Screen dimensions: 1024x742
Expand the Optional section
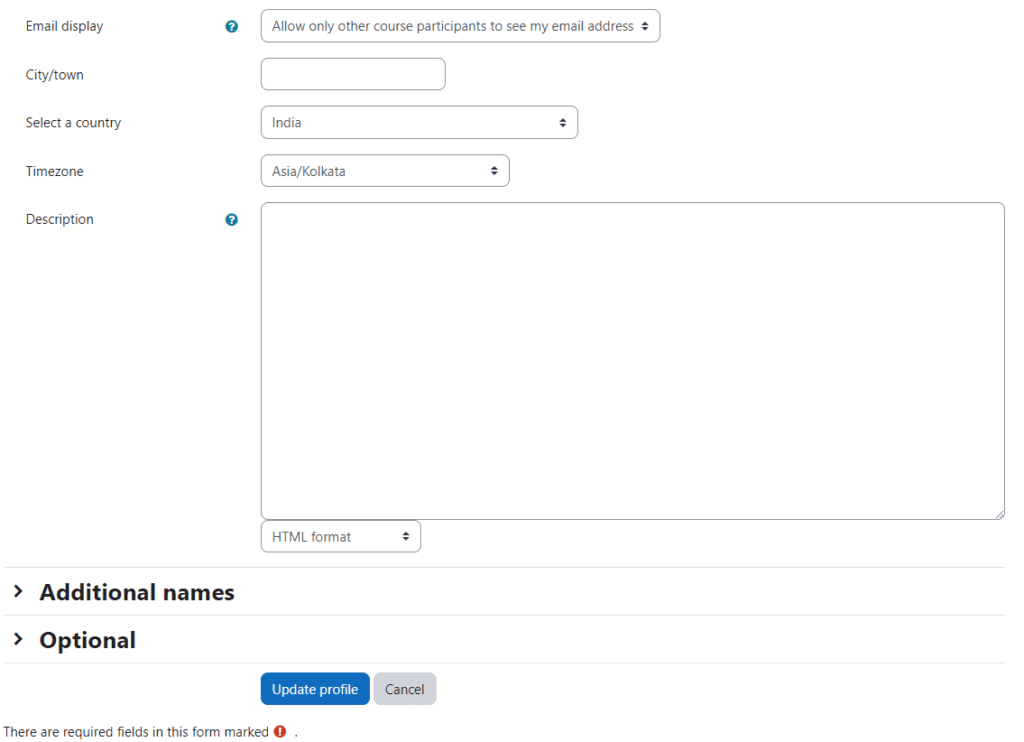(x=87, y=640)
